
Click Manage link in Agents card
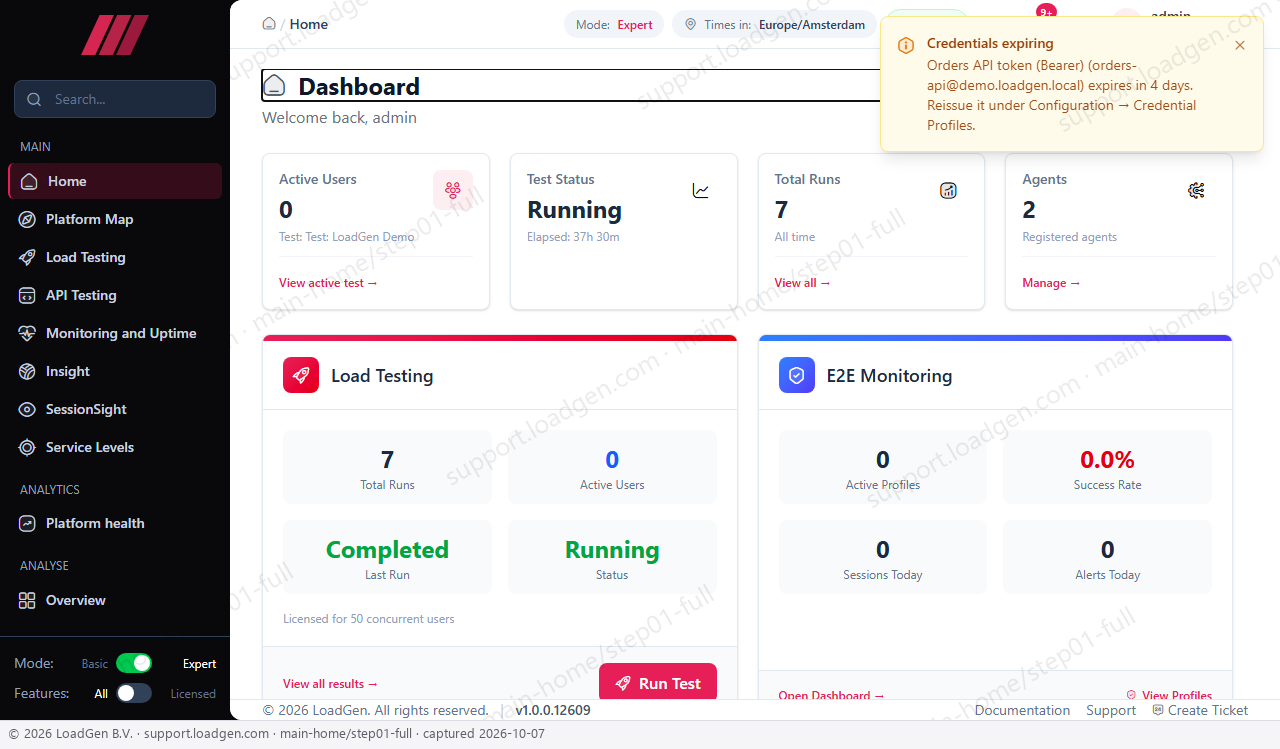click(1051, 283)
